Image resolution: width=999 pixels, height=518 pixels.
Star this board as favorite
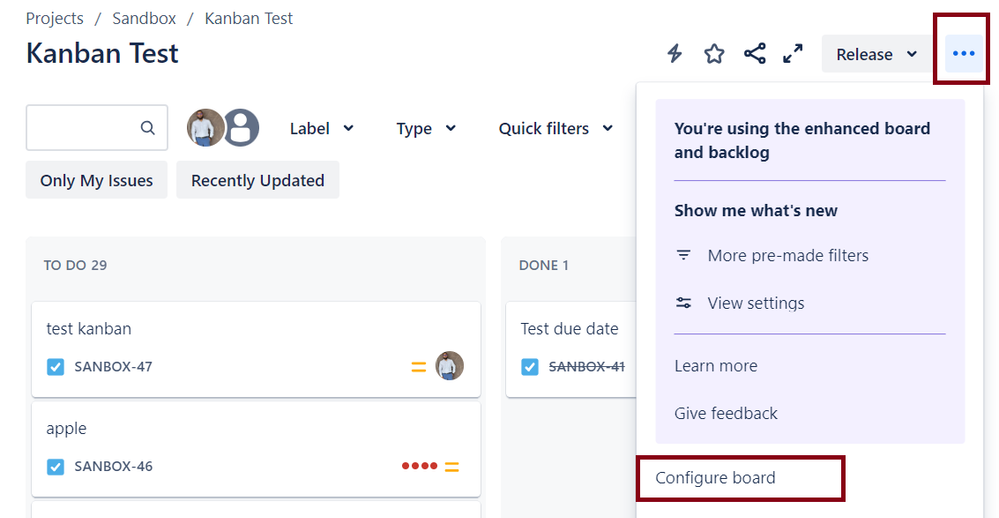[714, 54]
